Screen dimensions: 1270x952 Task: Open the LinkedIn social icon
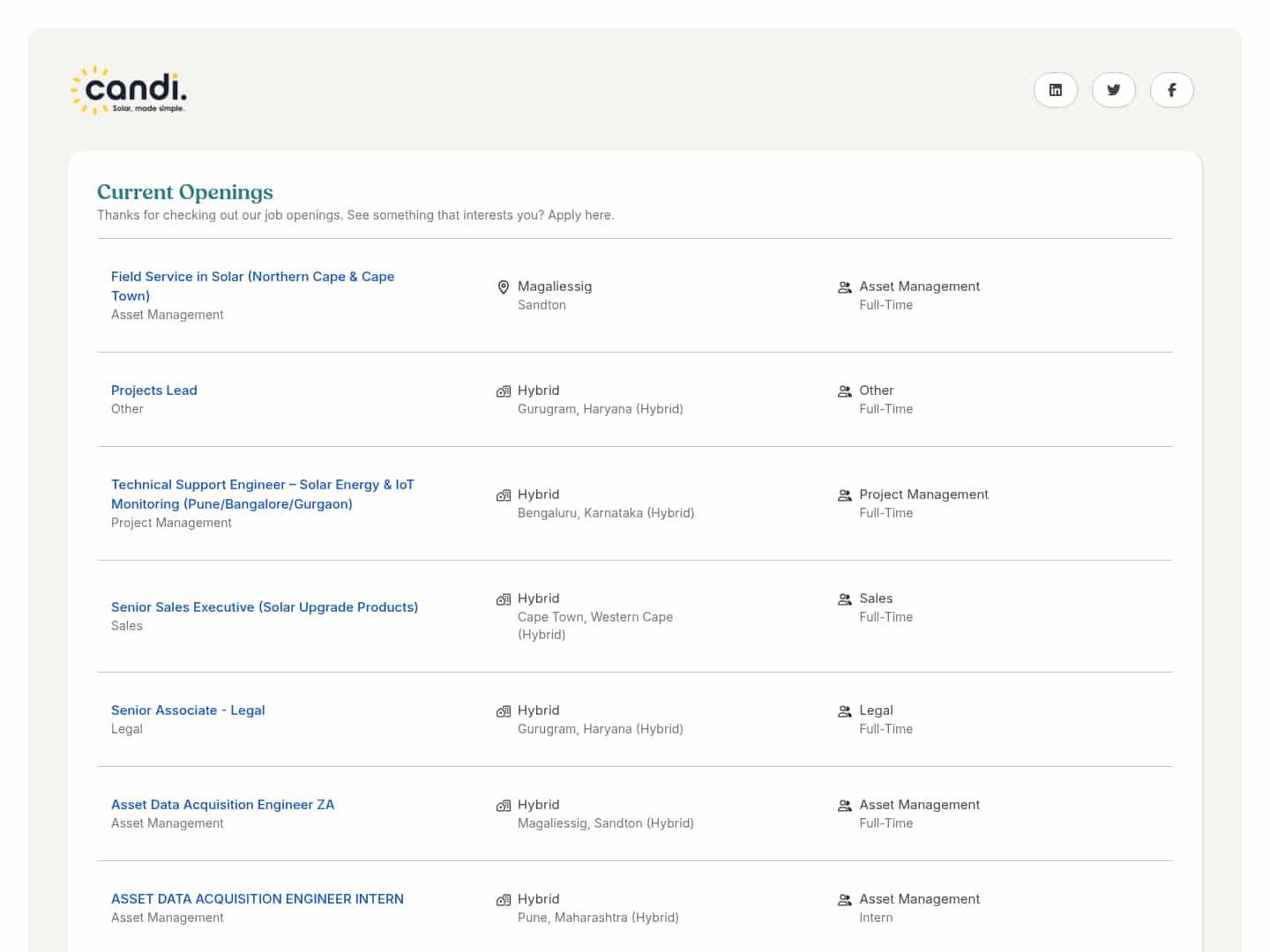(1056, 90)
